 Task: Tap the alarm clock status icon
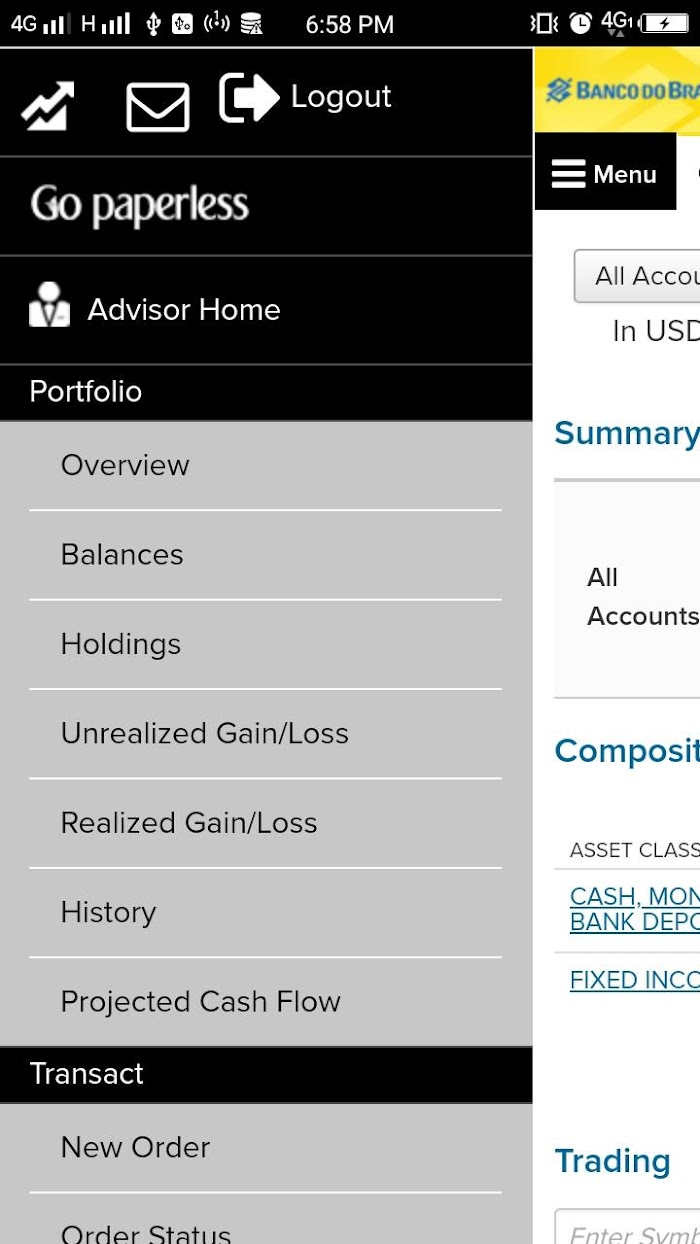tap(580, 24)
